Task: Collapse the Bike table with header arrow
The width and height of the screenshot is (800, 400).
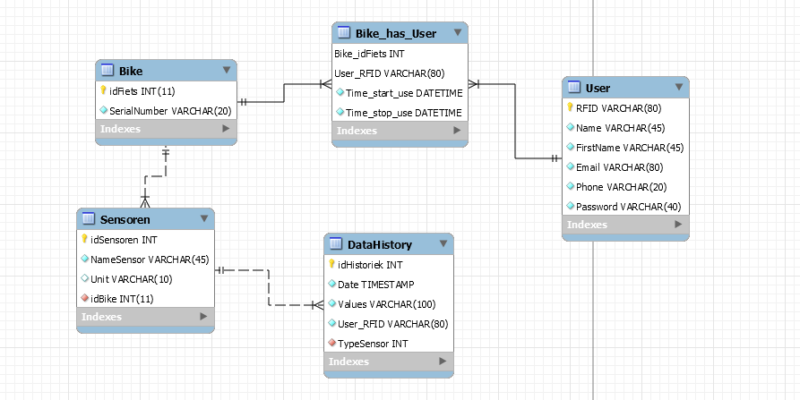Action: (x=226, y=70)
